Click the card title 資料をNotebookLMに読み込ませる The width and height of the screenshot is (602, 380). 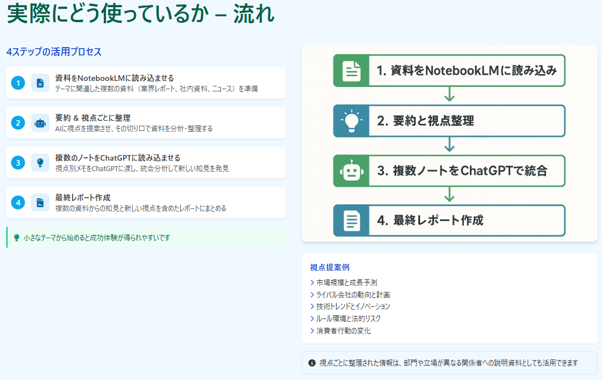pyautogui.click(x=114, y=78)
